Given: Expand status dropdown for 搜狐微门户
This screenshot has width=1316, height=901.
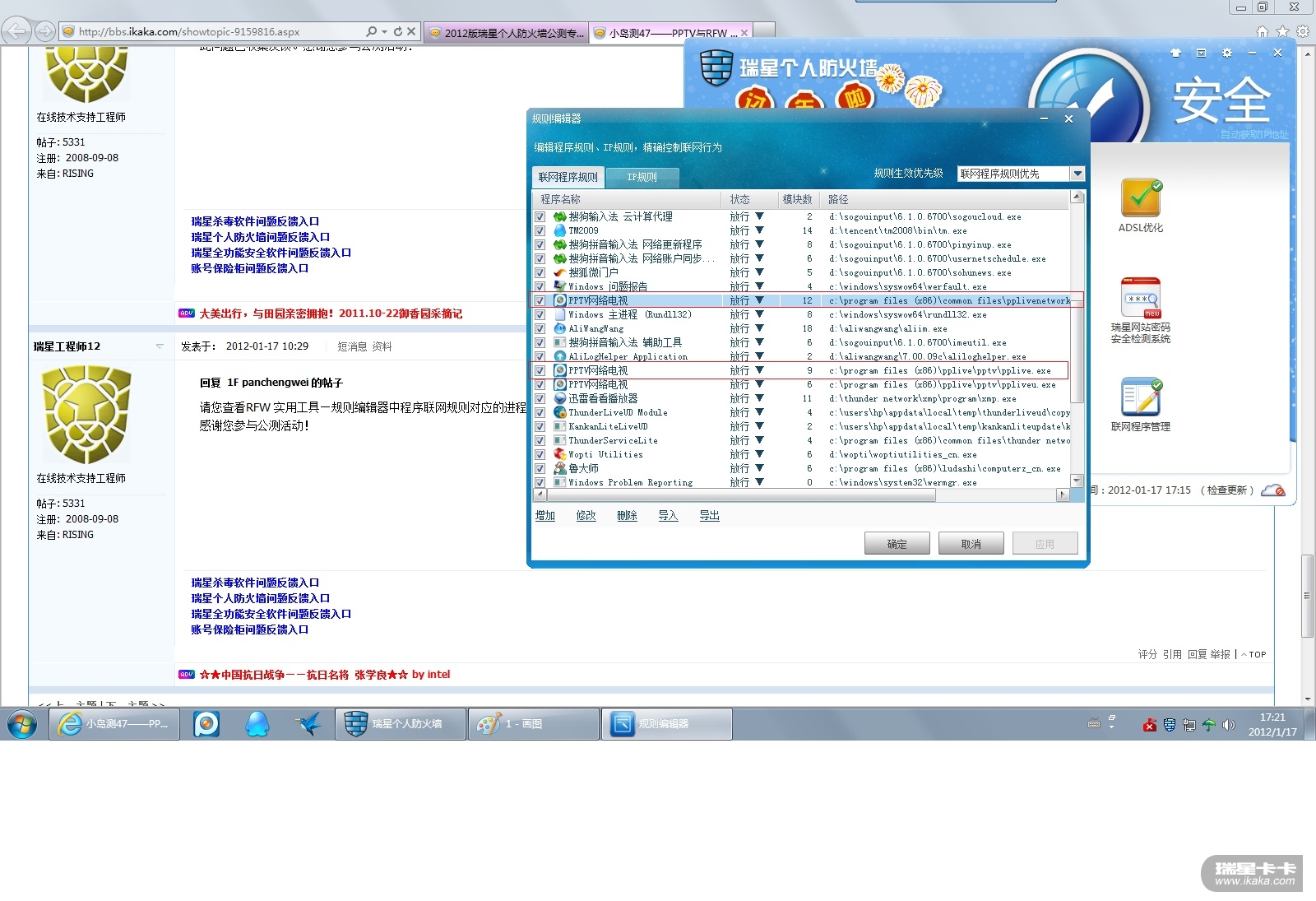Looking at the screenshot, I should click(759, 272).
